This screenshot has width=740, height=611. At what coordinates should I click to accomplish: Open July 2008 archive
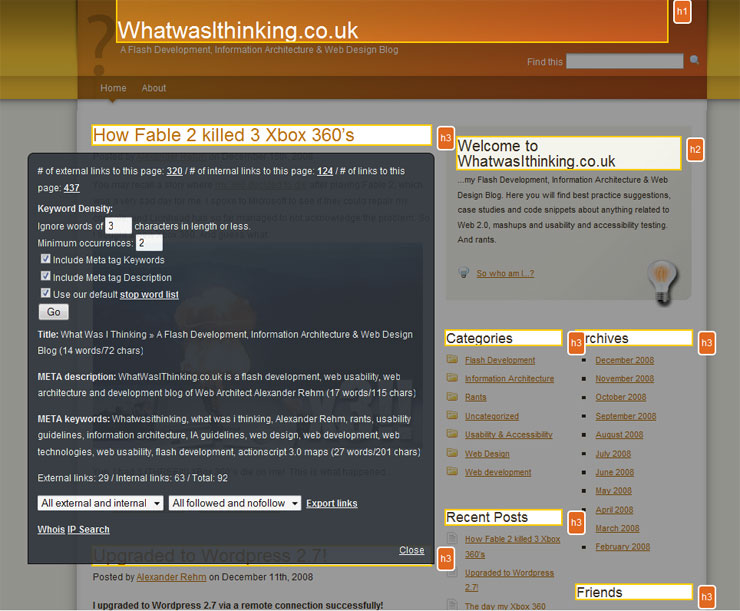point(614,453)
